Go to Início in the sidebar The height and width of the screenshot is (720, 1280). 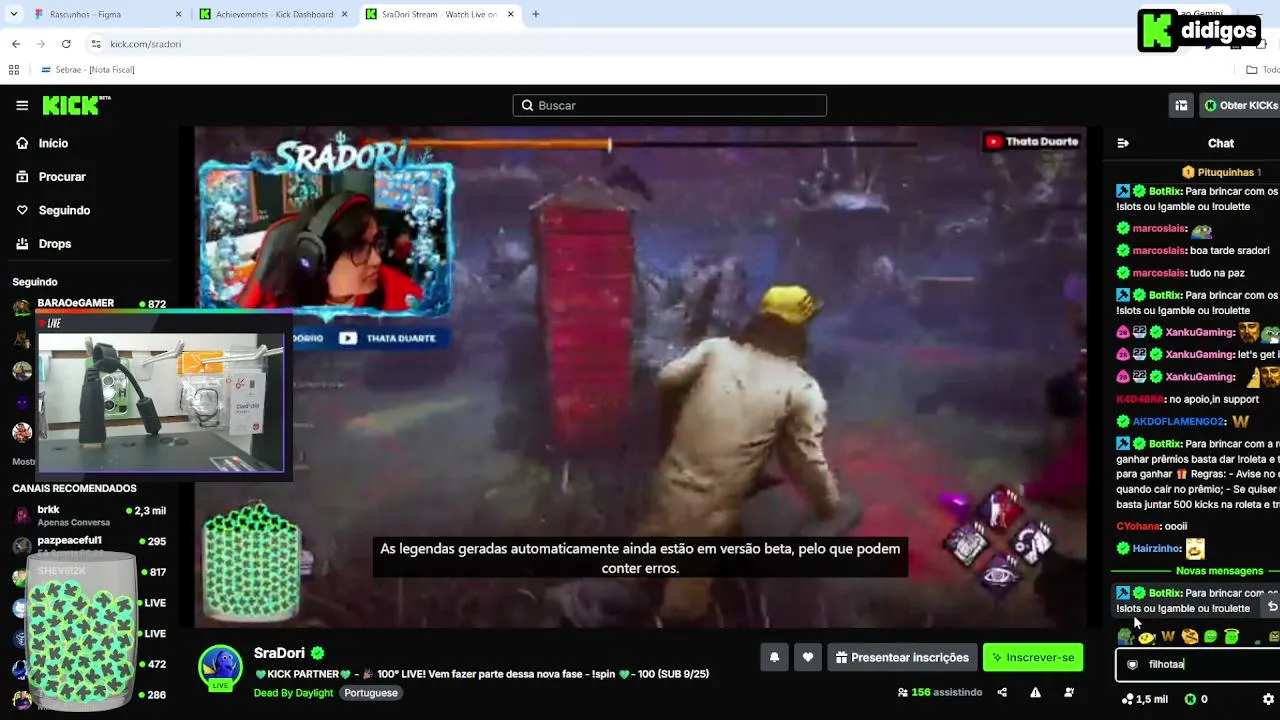pos(53,143)
